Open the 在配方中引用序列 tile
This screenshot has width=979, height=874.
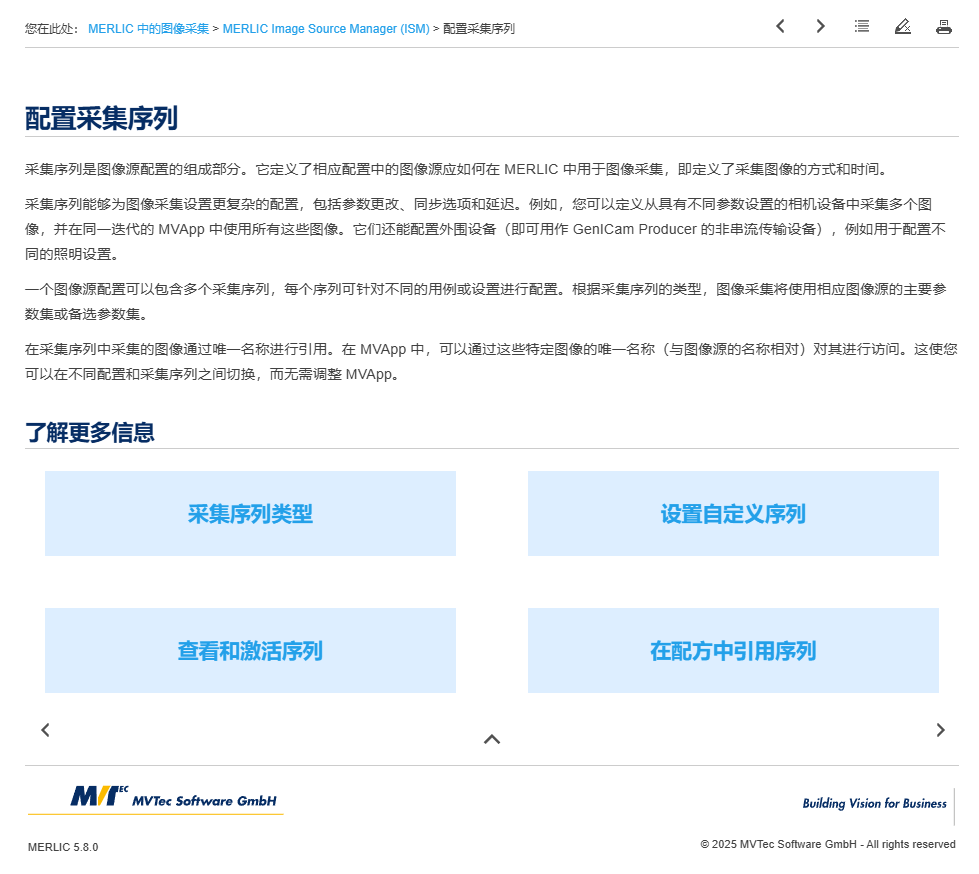pyautogui.click(x=733, y=651)
